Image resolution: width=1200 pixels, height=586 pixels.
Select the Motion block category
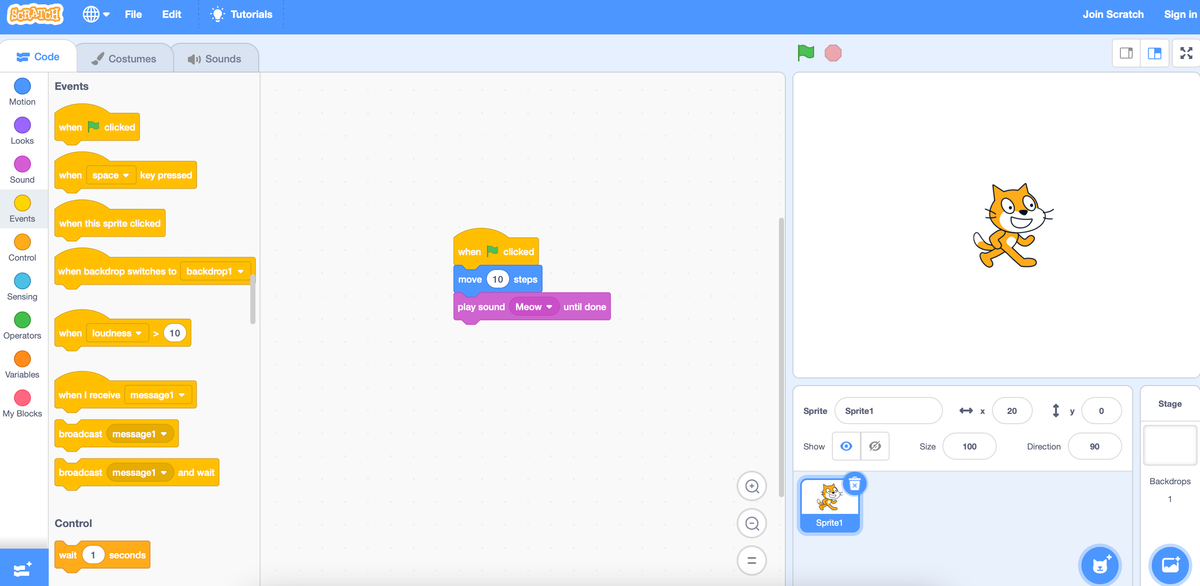[22, 92]
